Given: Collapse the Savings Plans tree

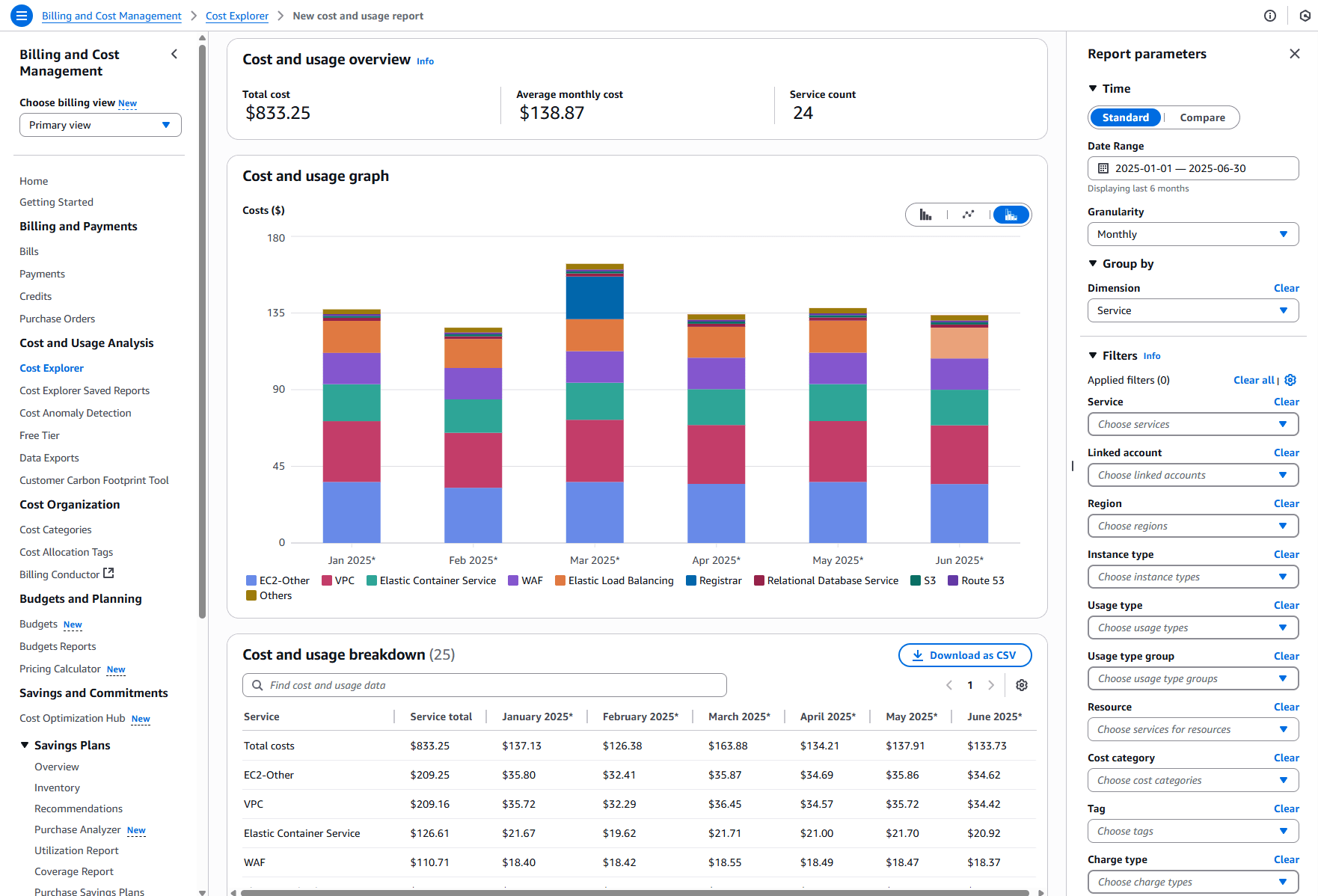Looking at the screenshot, I should (25, 745).
